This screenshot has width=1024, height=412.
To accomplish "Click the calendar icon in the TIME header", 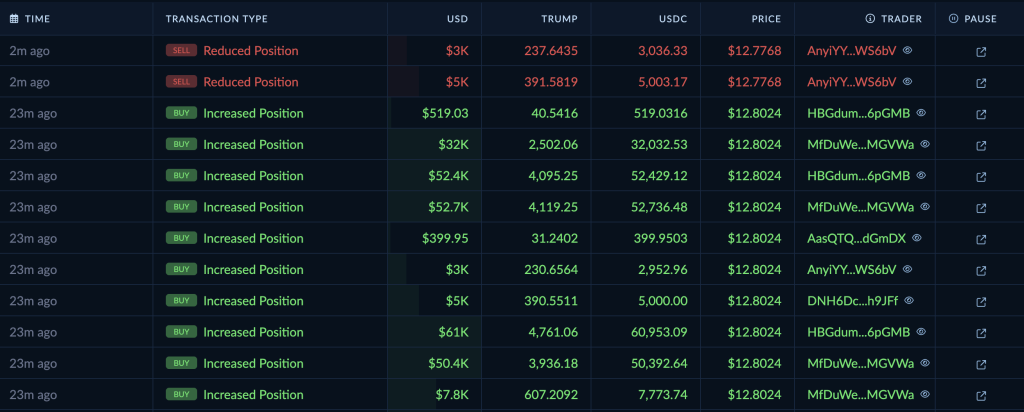I will point(14,19).
